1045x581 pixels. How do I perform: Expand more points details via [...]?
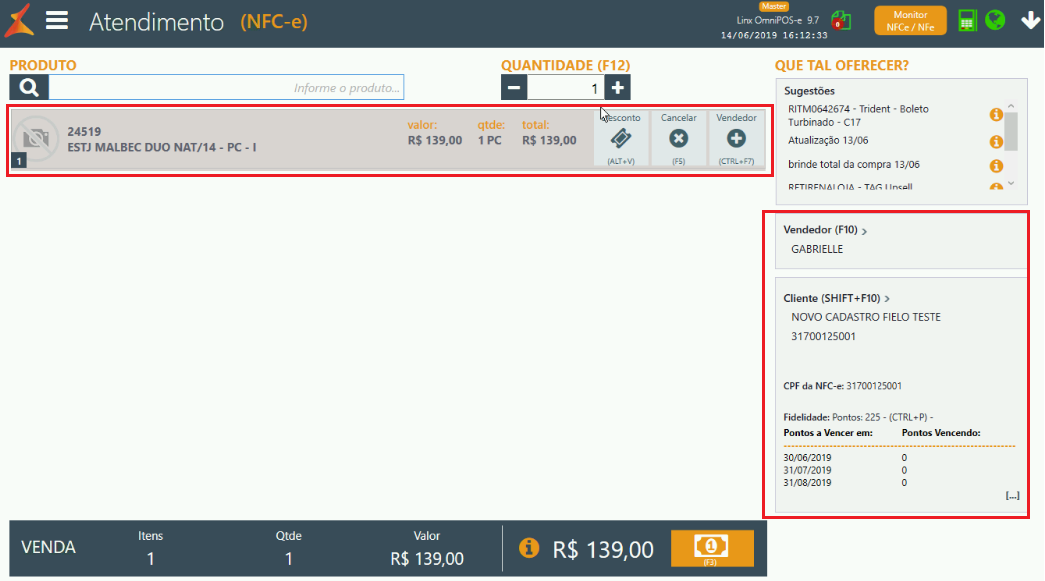pyautogui.click(x=1012, y=496)
